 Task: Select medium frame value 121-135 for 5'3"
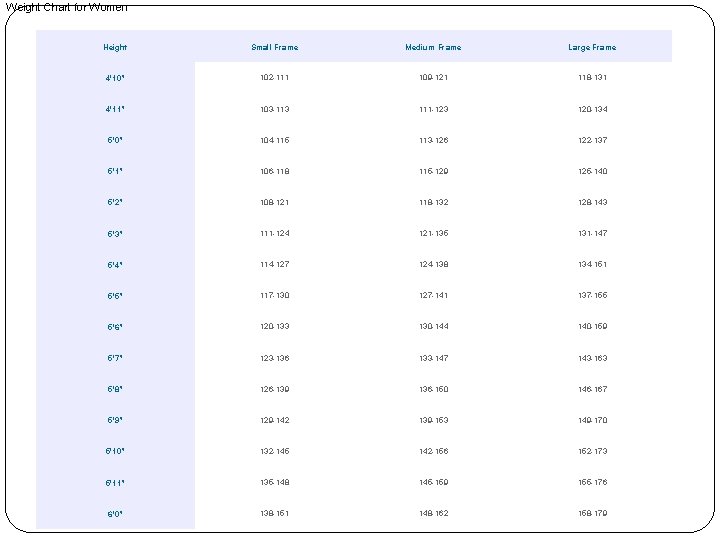(433, 233)
